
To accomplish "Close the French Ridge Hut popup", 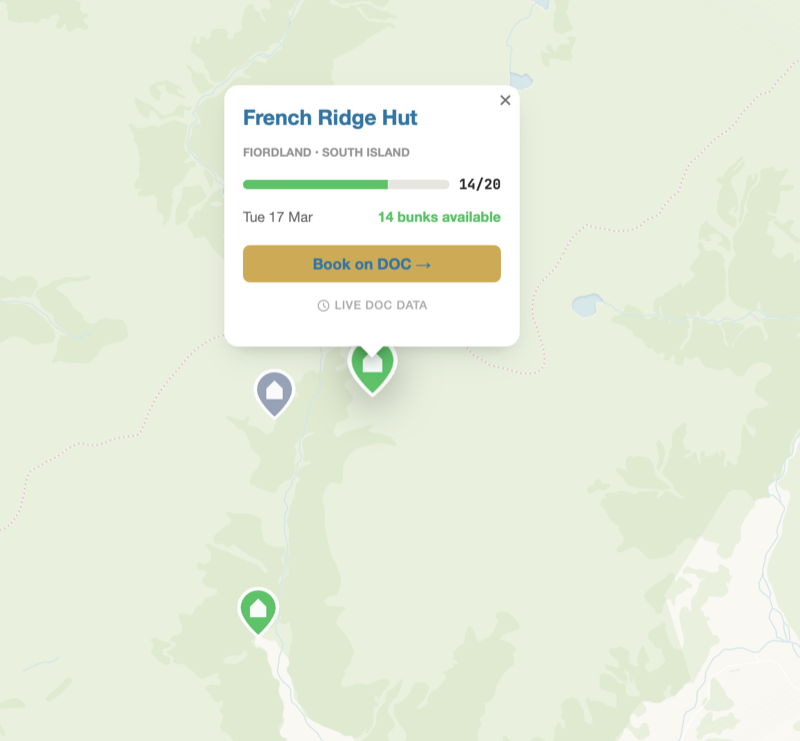I will [505, 100].
